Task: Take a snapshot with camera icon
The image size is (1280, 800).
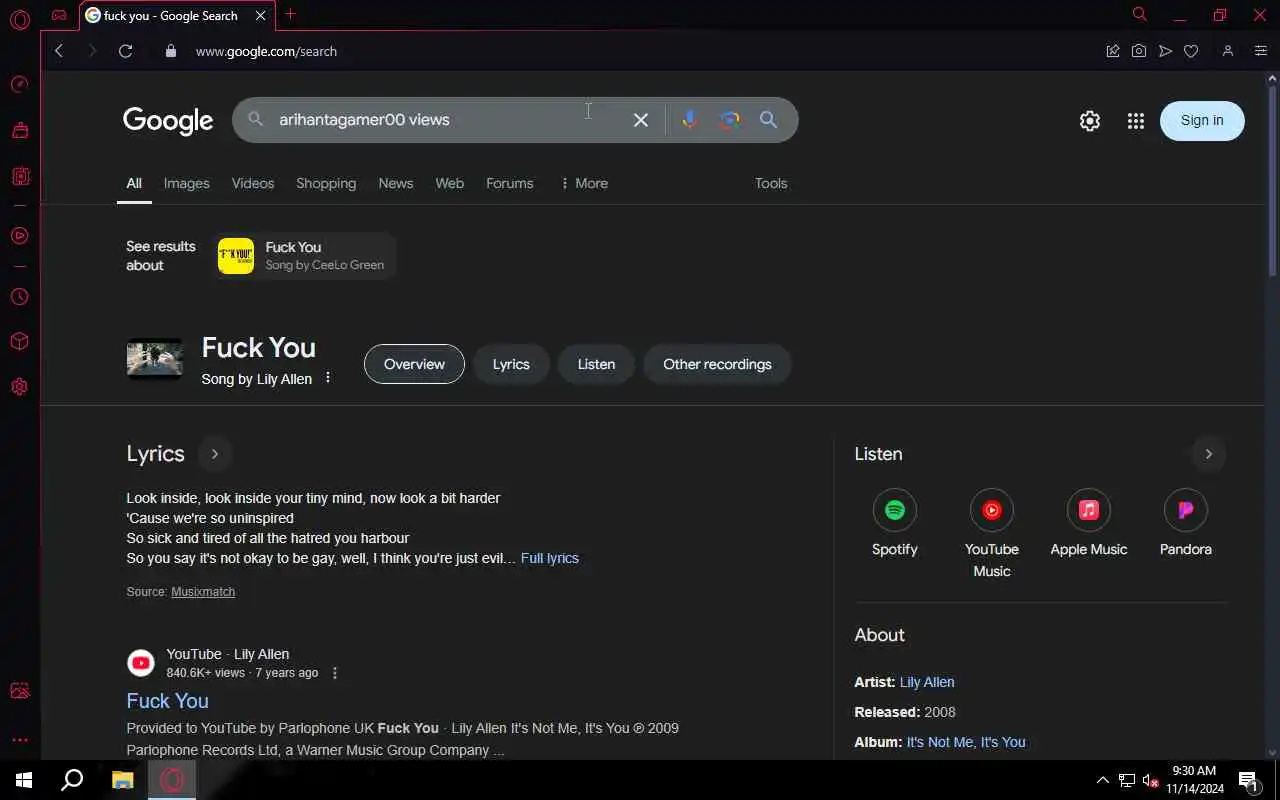Action: coord(1139,51)
